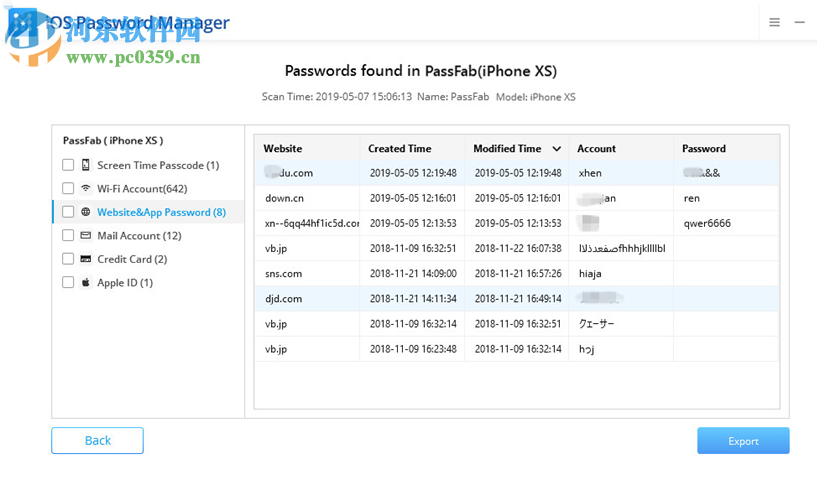
Task: Click created time 2019-05-05 12:16:01
Action: (x=413, y=198)
